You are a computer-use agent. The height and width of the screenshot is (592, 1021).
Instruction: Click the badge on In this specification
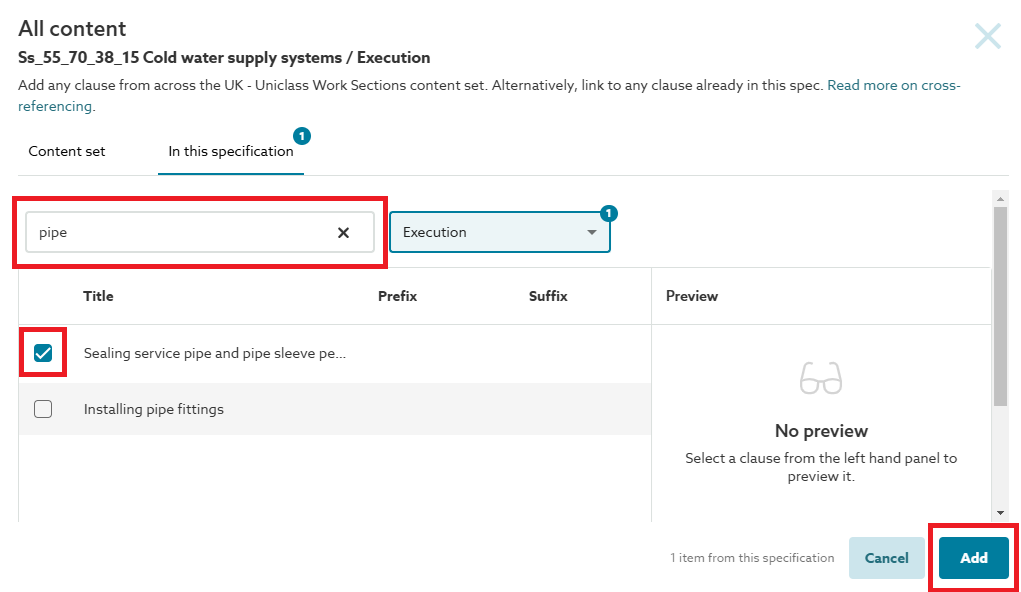302,136
